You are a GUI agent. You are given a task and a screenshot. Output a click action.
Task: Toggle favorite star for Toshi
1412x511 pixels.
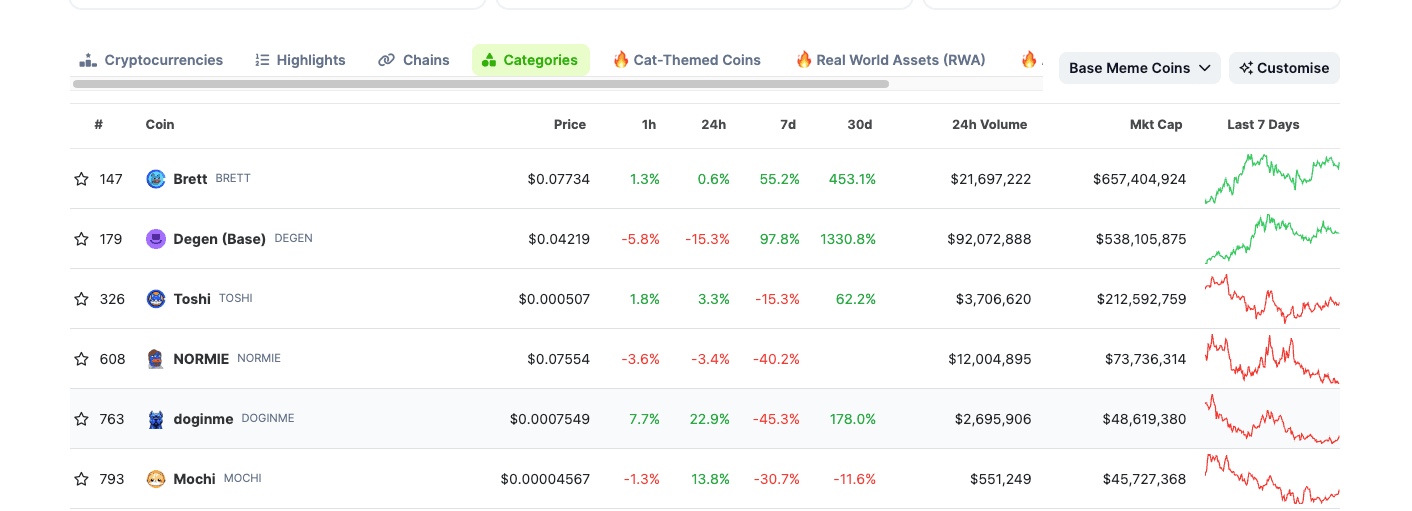pyautogui.click(x=81, y=299)
